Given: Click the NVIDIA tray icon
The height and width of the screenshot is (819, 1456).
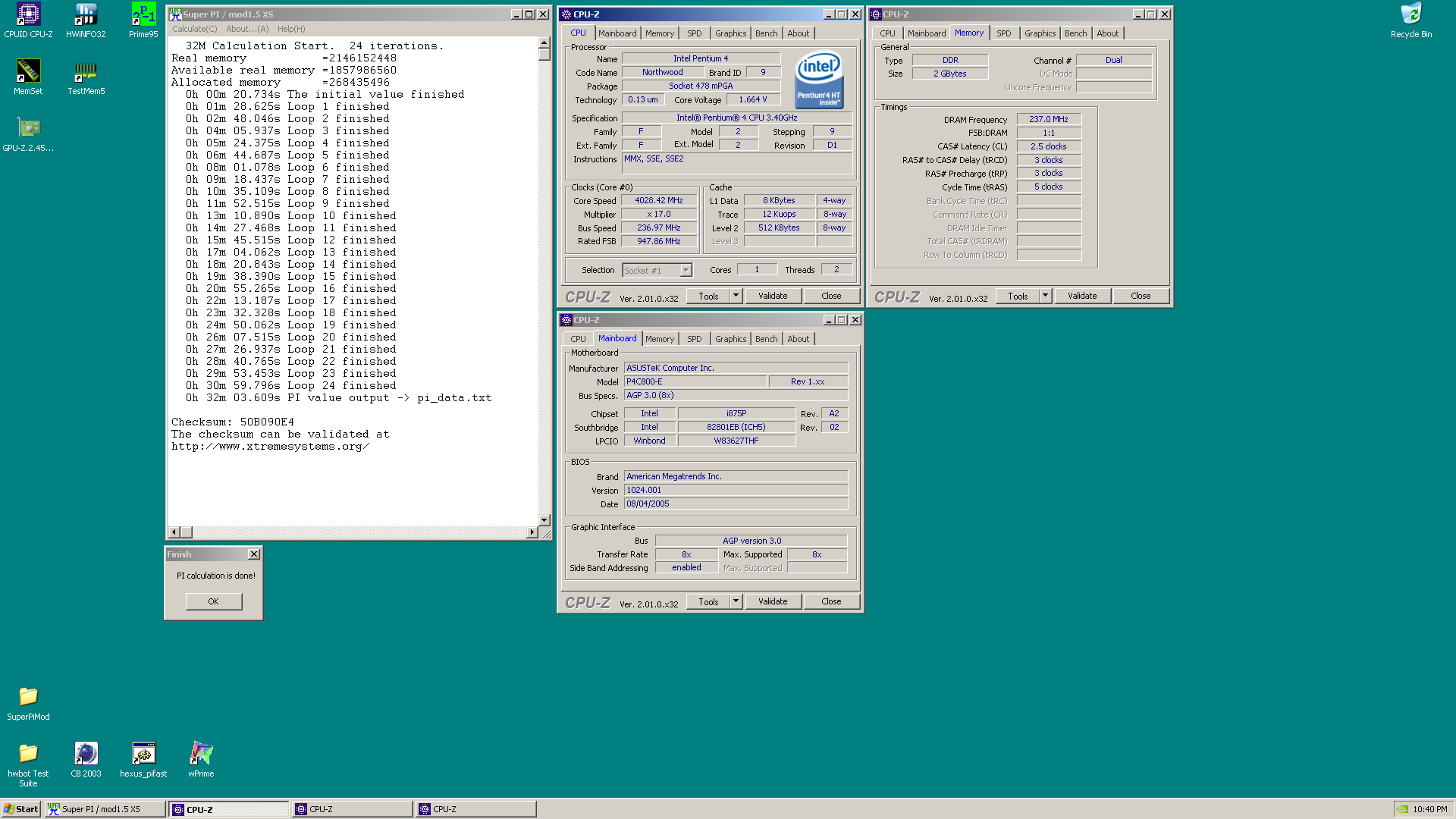Looking at the screenshot, I should 1403,809.
